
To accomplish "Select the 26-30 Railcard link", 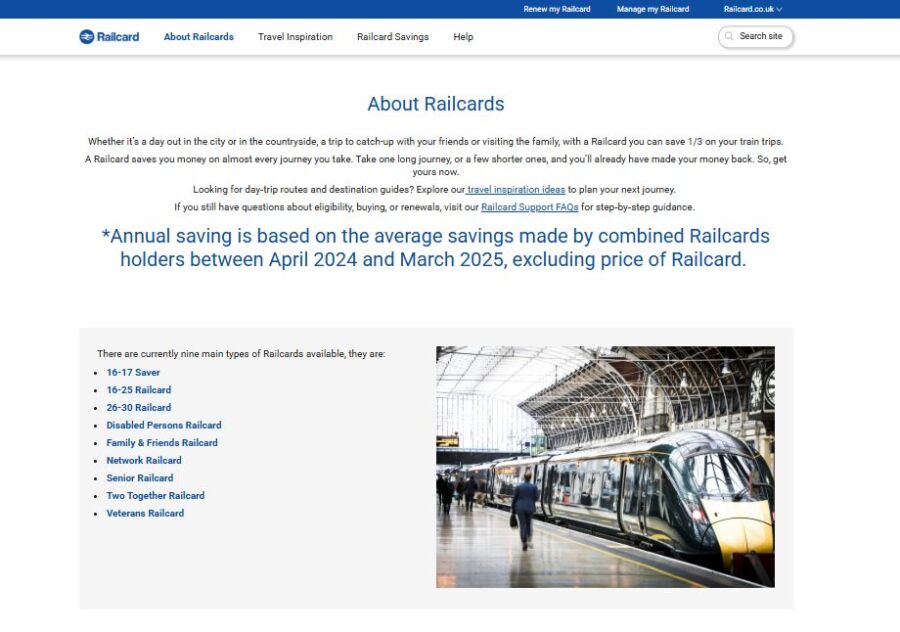I will click(139, 408).
